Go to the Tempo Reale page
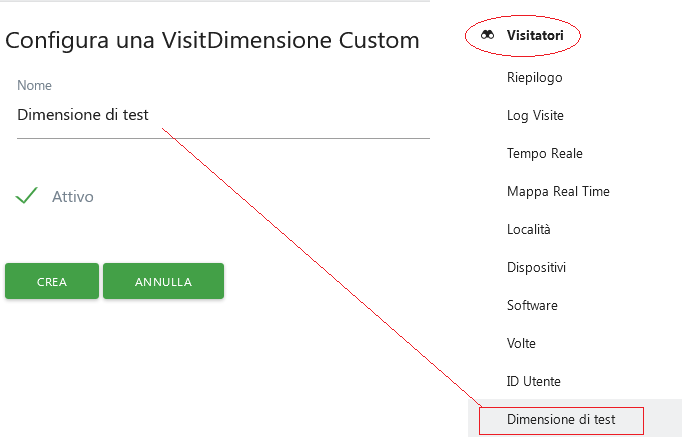The width and height of the screenshot is (689, 445). coord(544,153)
